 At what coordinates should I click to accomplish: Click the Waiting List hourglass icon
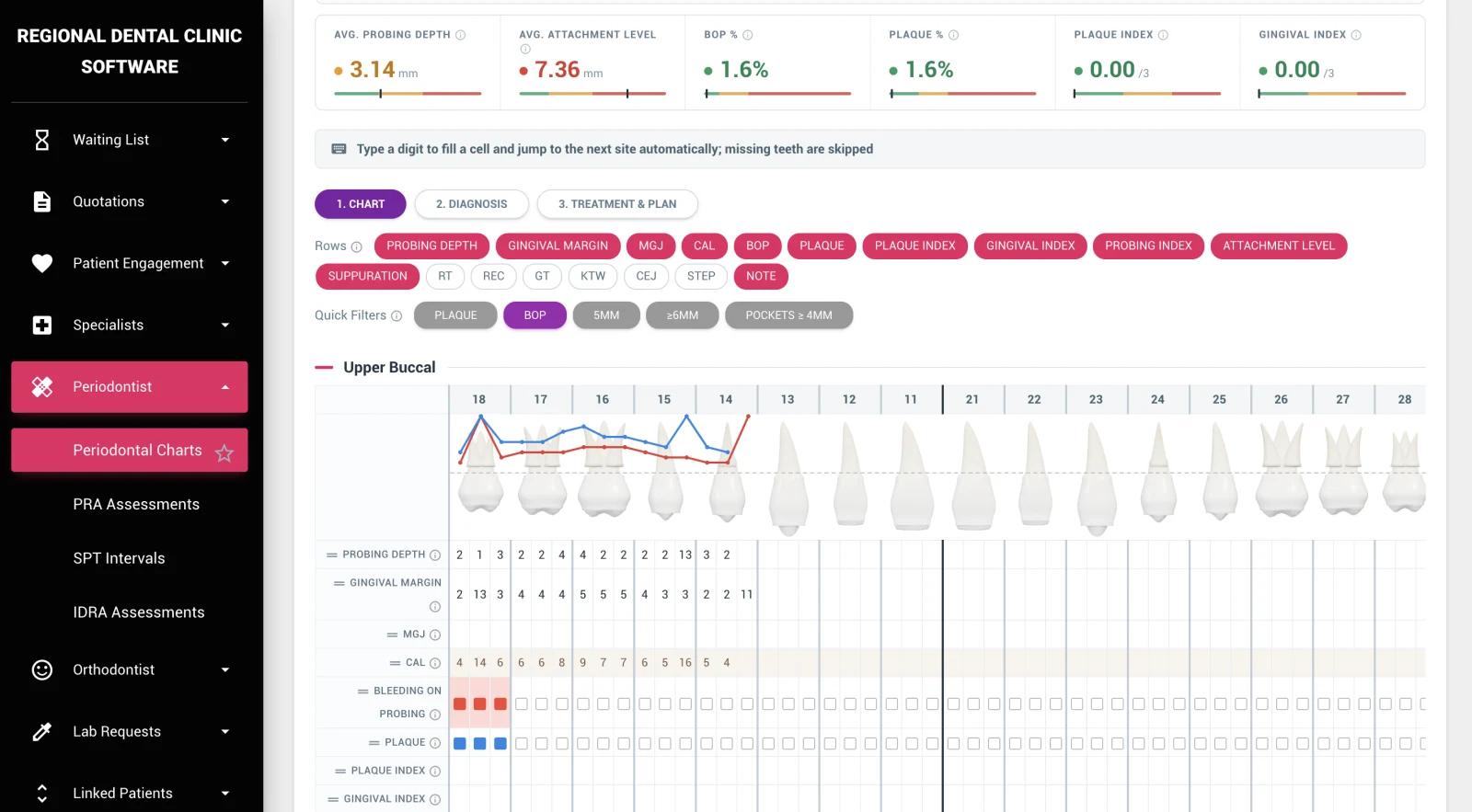pyautogui.click(x=42, y=140)
